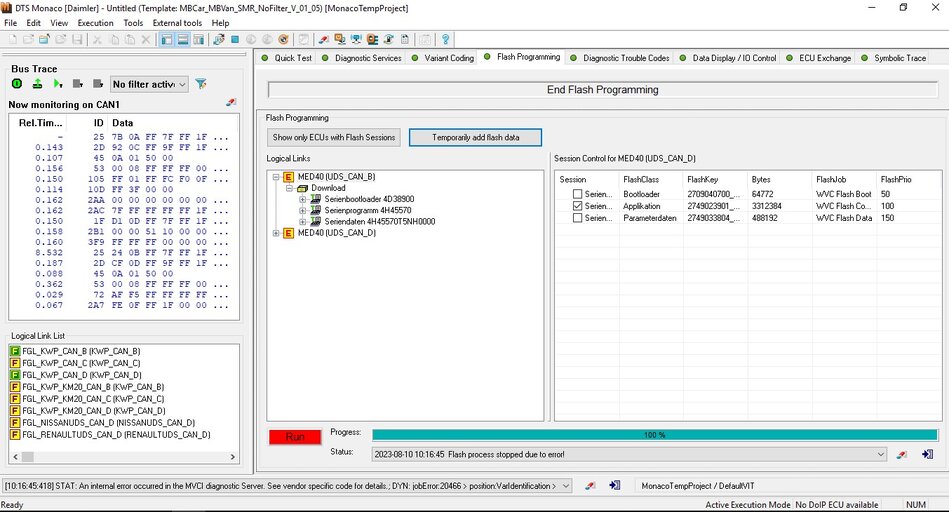Image resolution: width=949 pixels, height=512 pixels.
Task: Click the Cut scissors toolbar icon
Action: tap(97, 39)
